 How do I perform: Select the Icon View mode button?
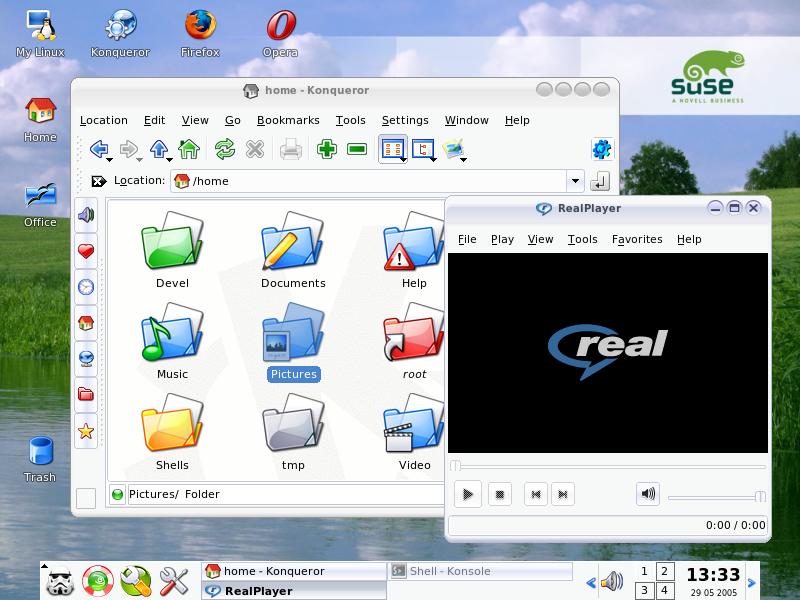[x=392, y=149]
